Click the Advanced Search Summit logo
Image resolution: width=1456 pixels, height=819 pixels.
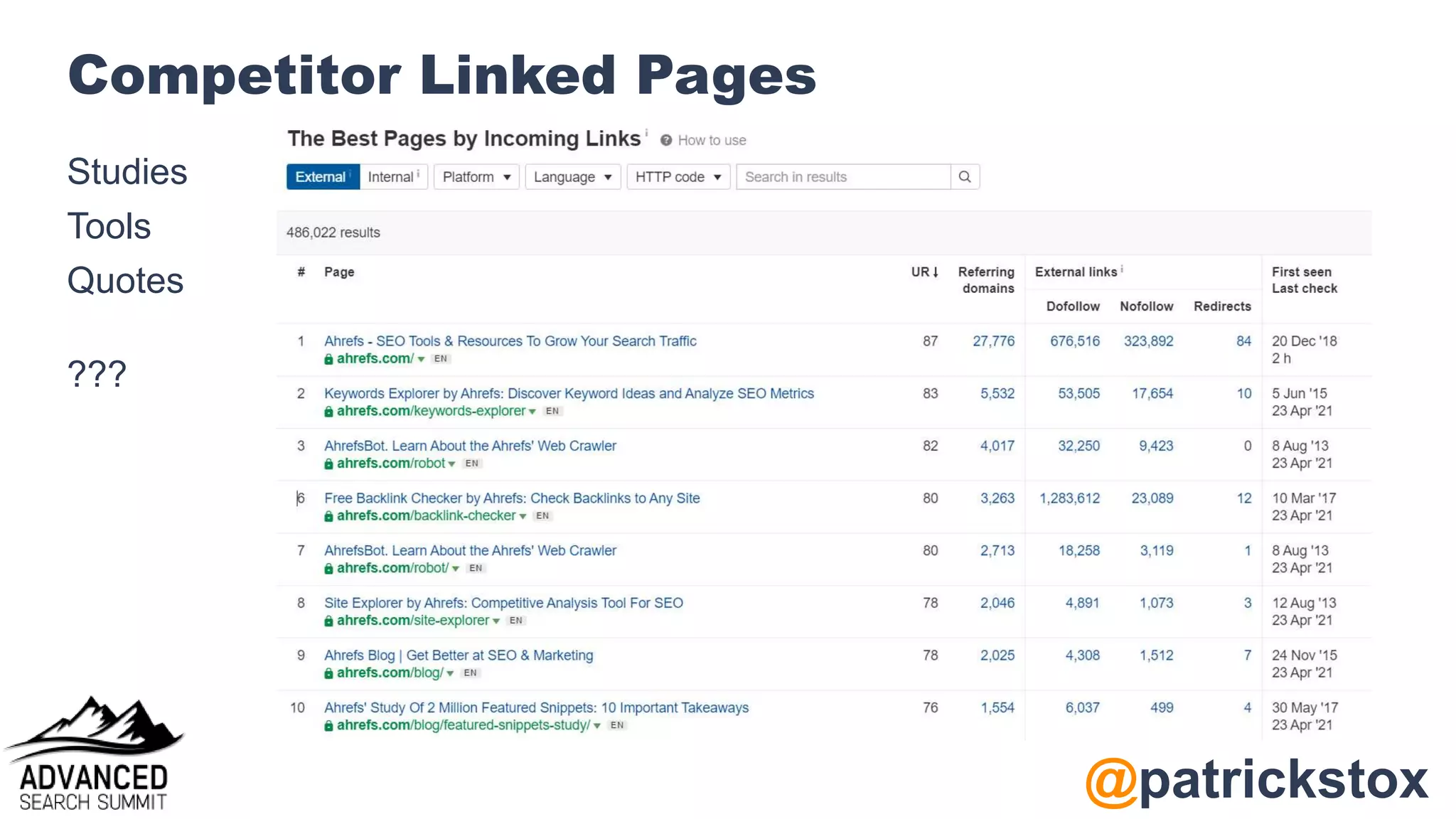(x=94, y=754)
